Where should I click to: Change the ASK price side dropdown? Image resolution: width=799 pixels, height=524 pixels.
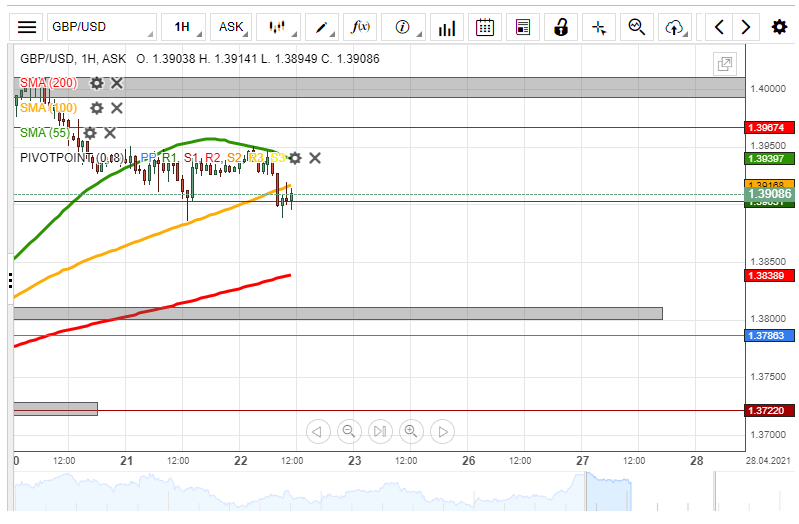[231, 27]
